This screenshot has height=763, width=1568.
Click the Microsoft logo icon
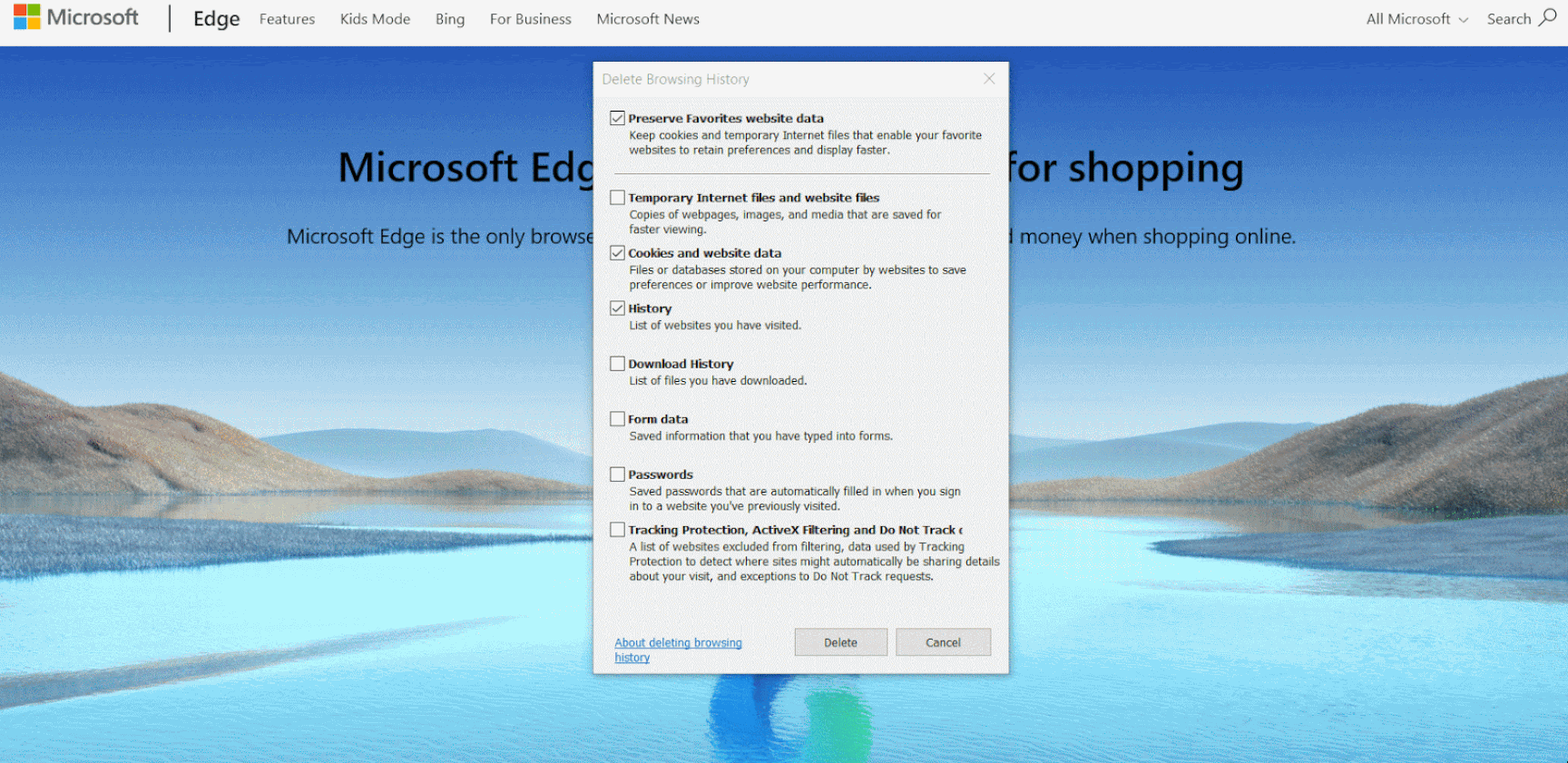click(26, 16)
